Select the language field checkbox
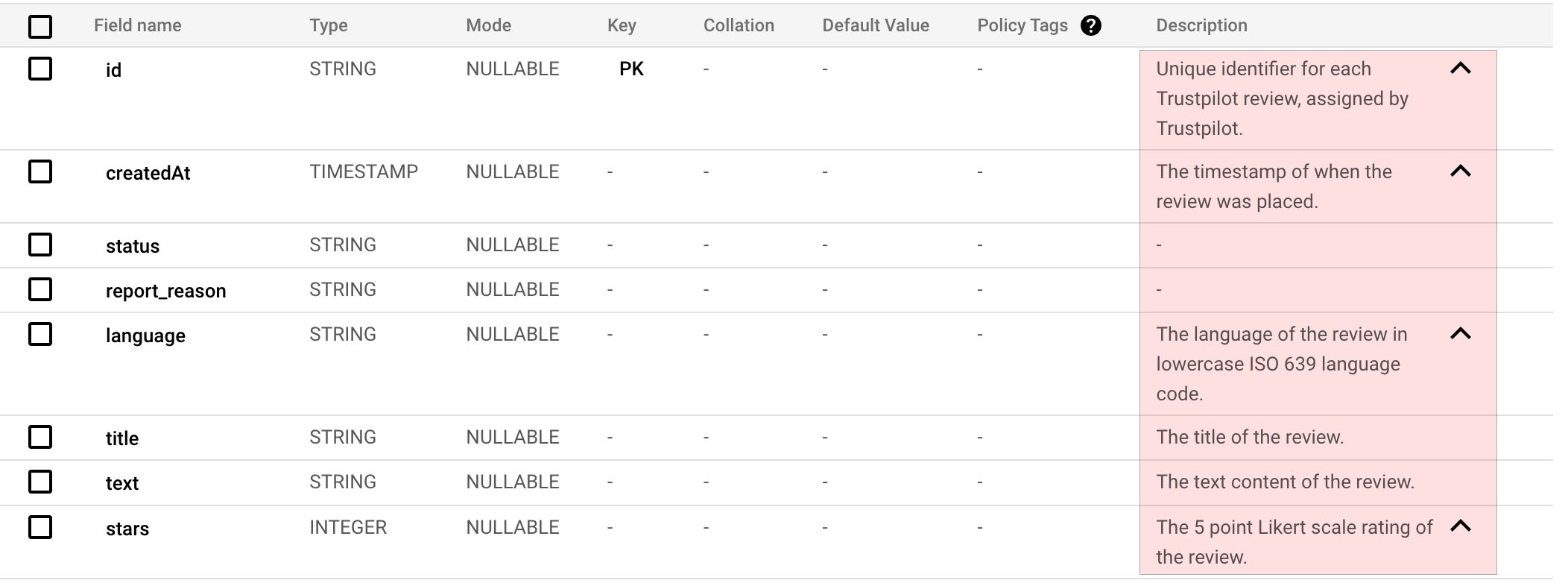The image size is (1568, 586). coord(40,334)
